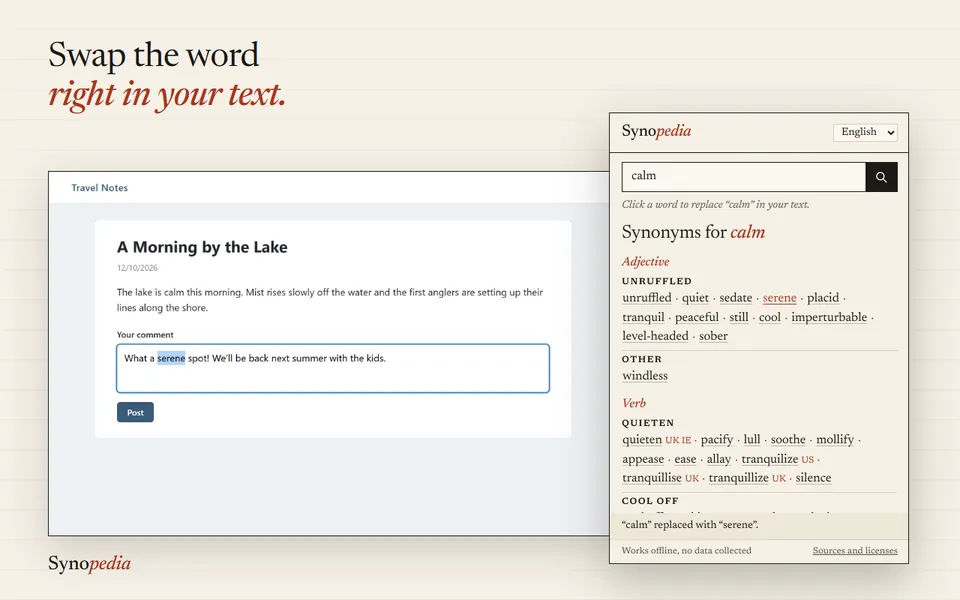
Task: Choose synonym peaceful
Action: coord(697,317)
